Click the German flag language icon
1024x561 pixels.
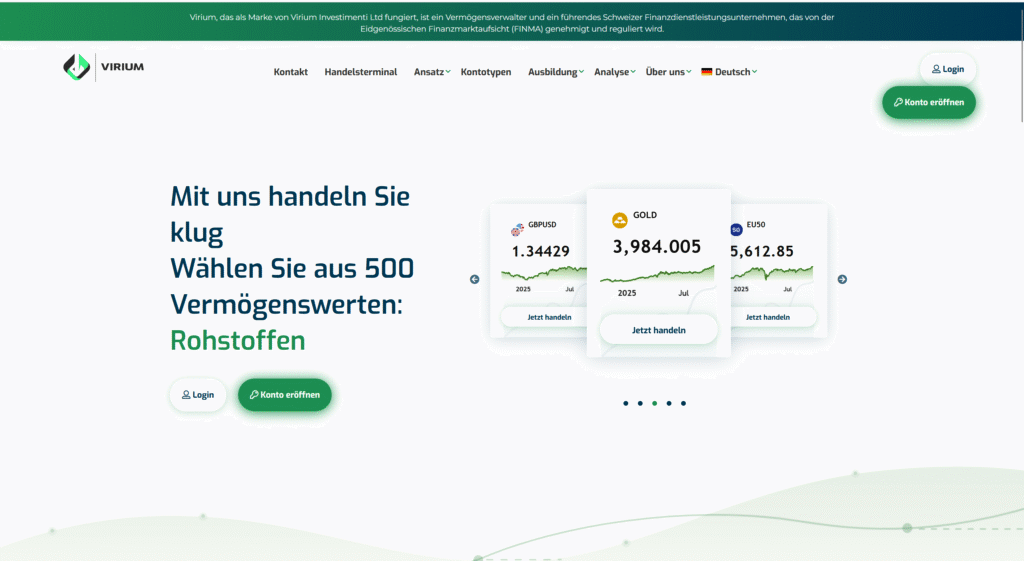coord(707,72)
